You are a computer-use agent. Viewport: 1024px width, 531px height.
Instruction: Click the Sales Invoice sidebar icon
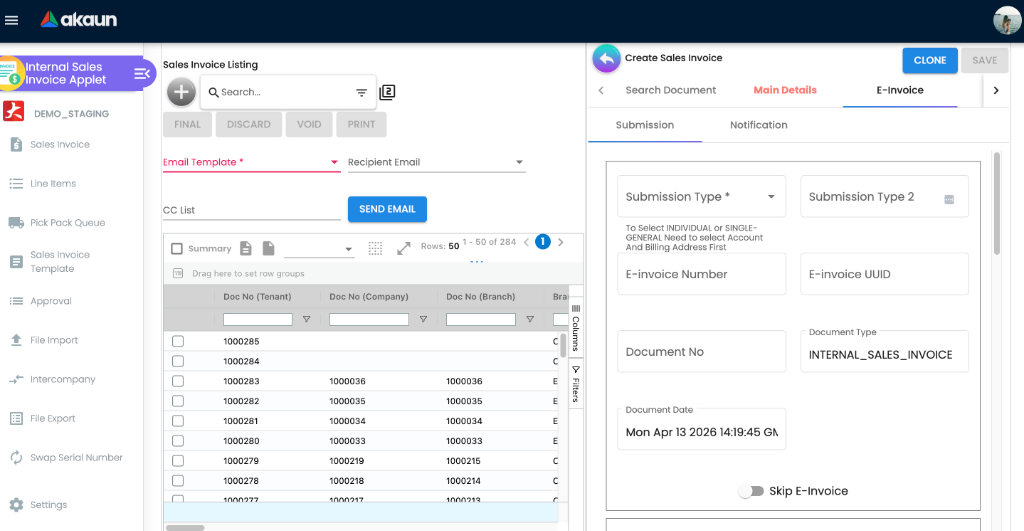point(16,144)
